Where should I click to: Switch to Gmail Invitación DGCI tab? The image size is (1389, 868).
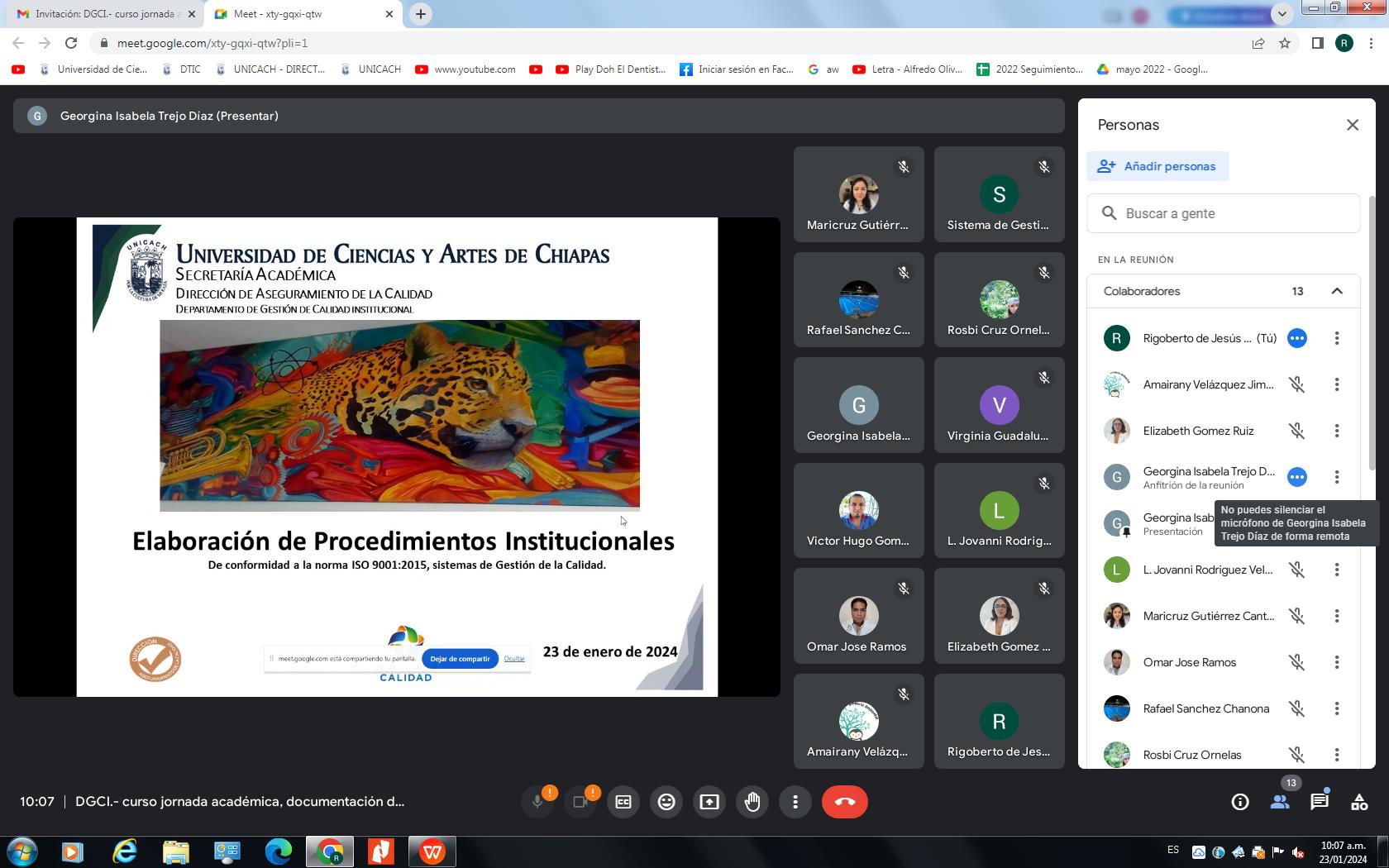coord(106,14)
